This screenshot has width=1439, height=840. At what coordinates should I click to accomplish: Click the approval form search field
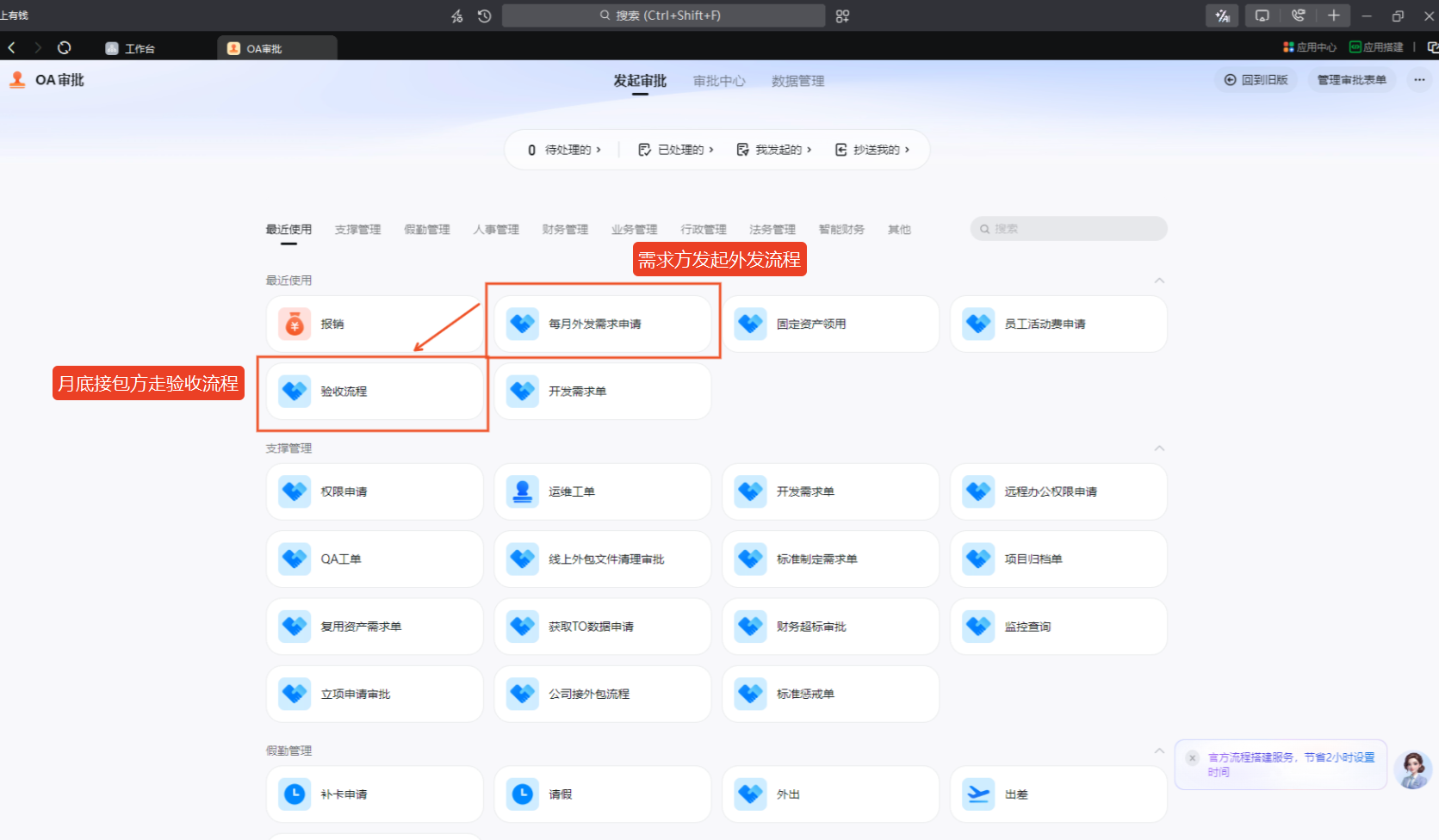click(x=1069, y=229)
